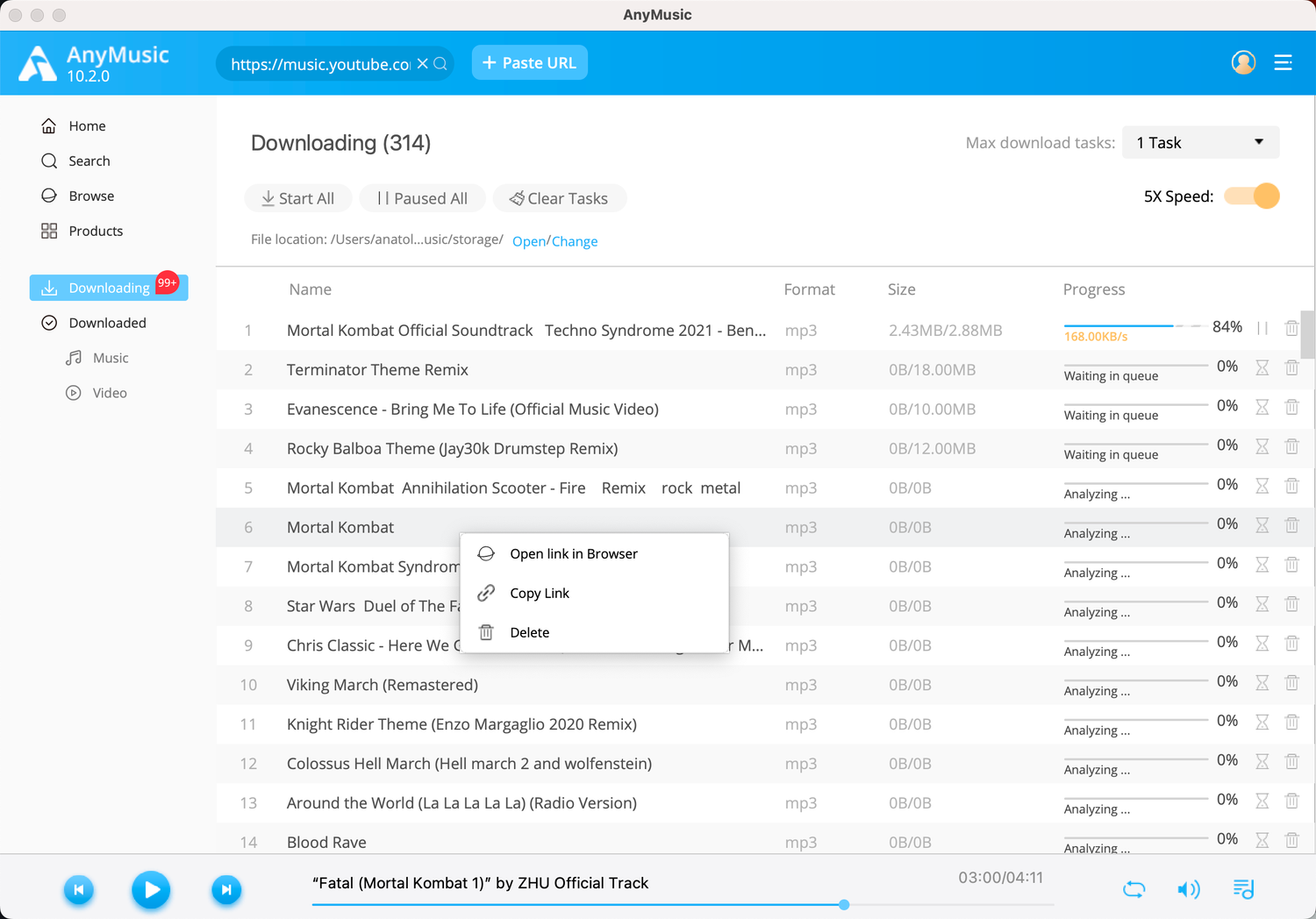Select the Blood Rave track name
This screenshot has width=1316, height=919.
tap(326, 843)
